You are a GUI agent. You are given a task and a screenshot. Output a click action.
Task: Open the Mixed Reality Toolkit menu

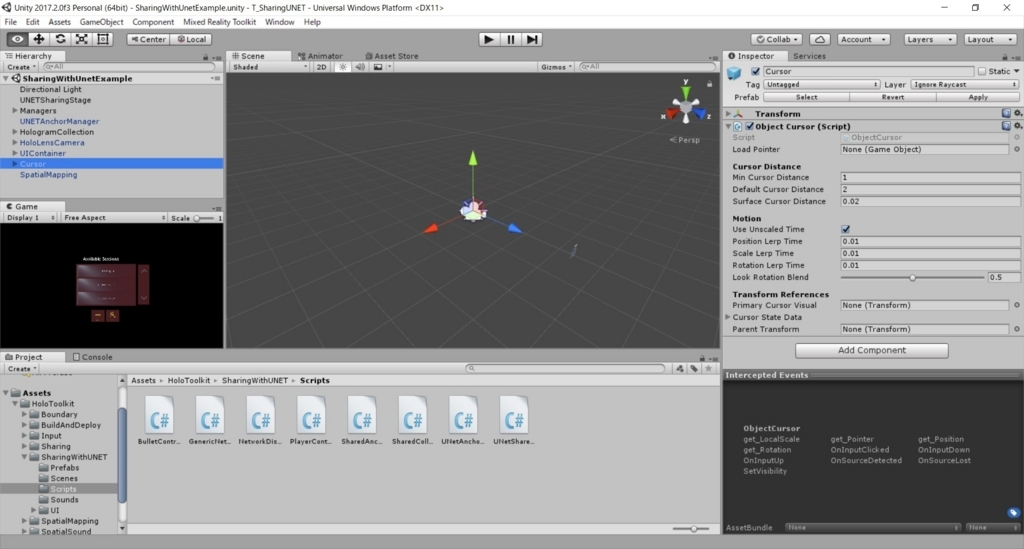(219, 22)
